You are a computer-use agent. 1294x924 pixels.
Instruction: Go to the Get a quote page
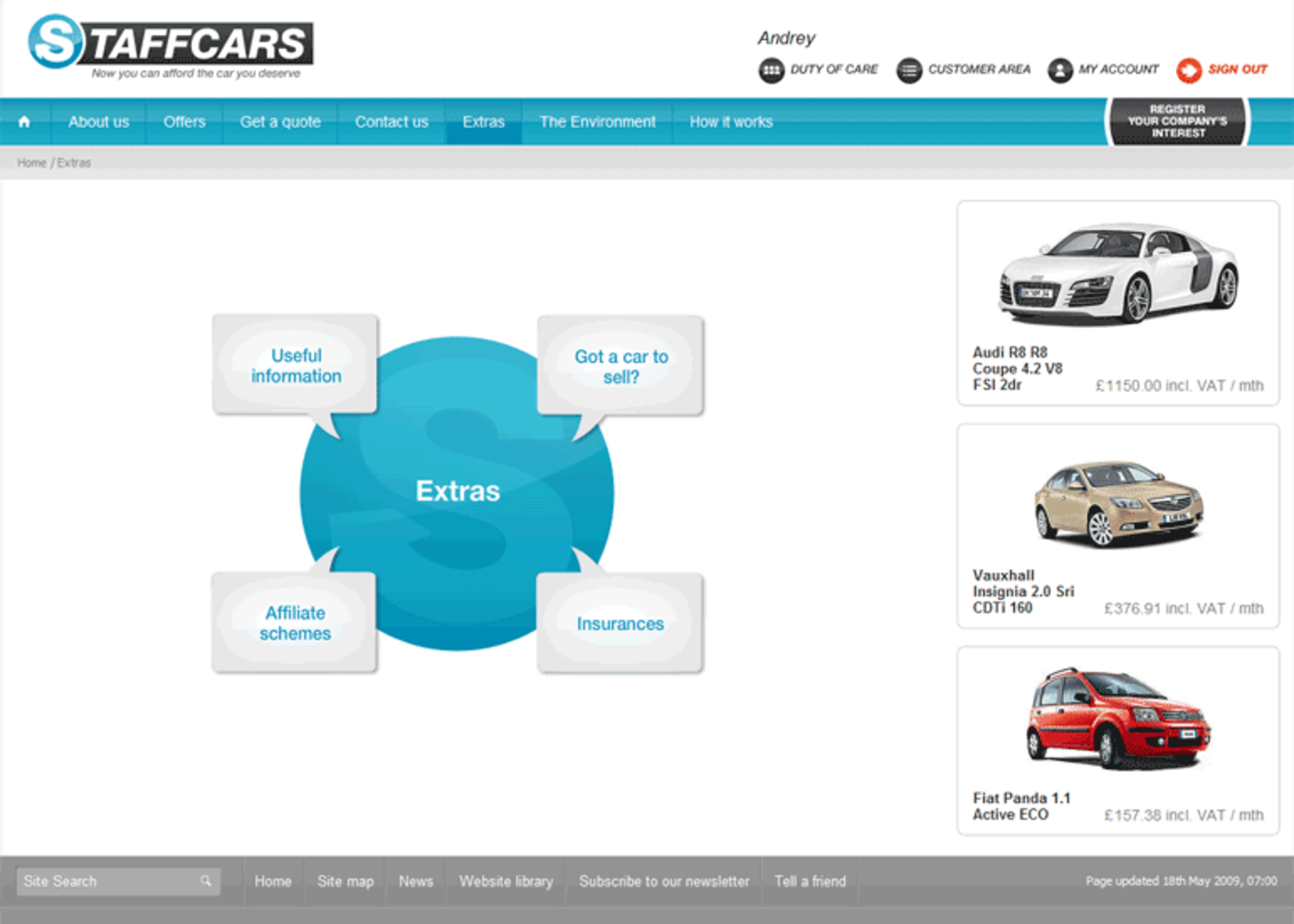[x=280, y=122]
